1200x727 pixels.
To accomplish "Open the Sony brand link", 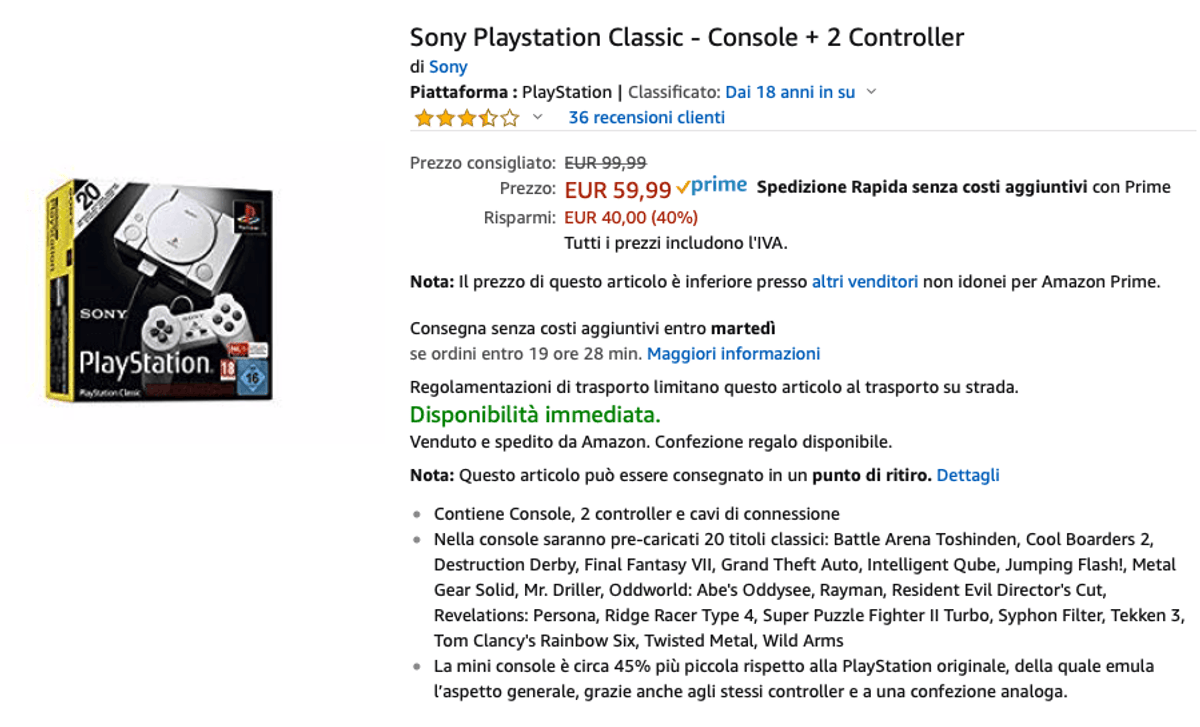I will click(x=448, y=67).
